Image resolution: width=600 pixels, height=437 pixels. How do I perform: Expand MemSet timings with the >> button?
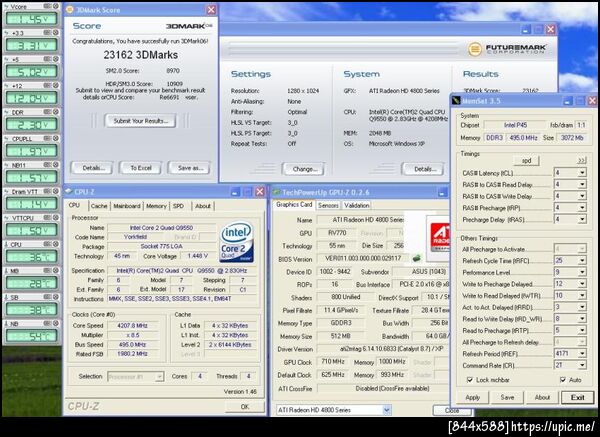click(582, 160)
